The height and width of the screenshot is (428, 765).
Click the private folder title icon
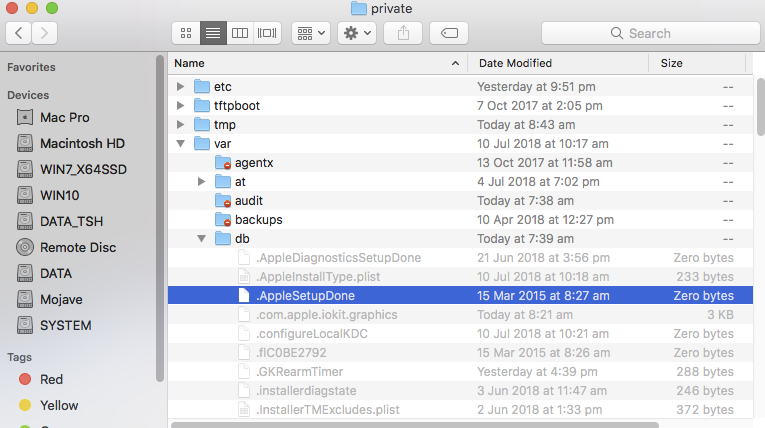359,8
